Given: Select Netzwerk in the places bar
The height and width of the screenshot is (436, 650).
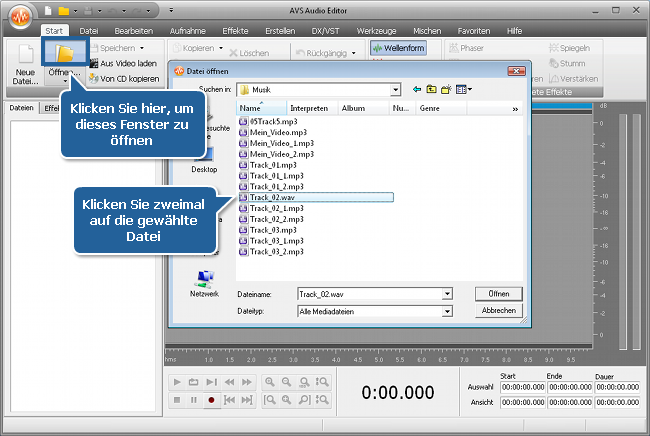Looking at the screenshot, I should point(204,283).
